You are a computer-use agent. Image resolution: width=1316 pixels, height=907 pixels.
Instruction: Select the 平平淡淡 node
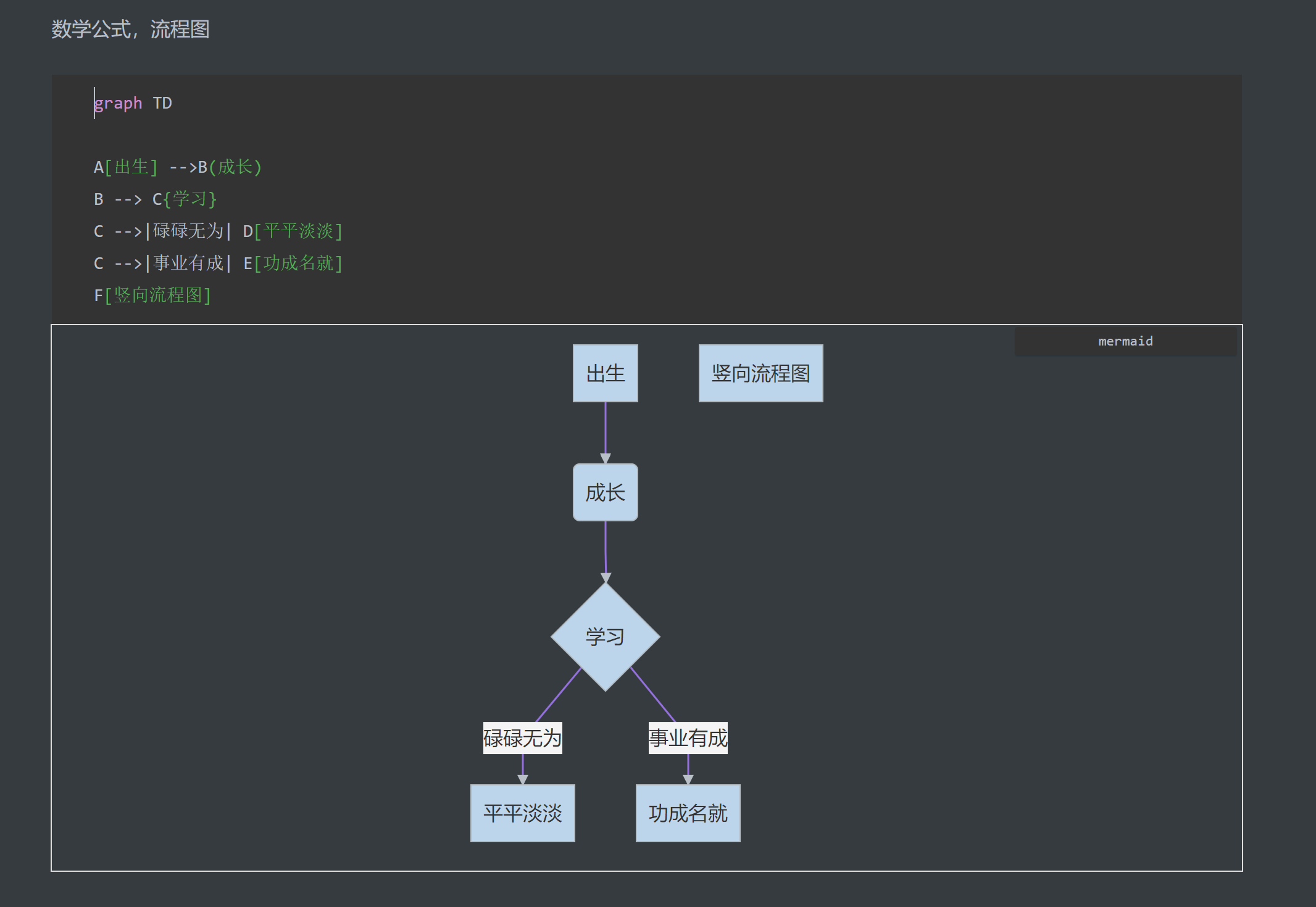[x=522, y=813]
